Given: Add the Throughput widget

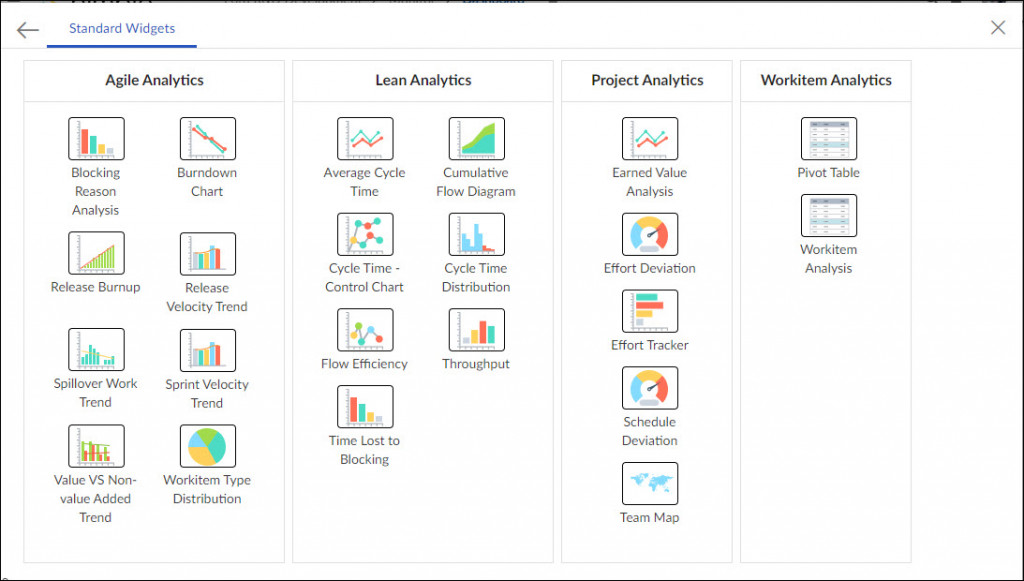Looking at the screenshot, I should [x=476, y=330].
